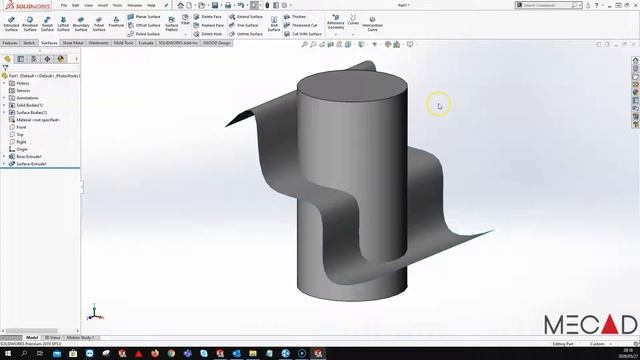Switch to the SOLIDWORKS Add-Ins tab
Screen dimensions: 640x360
(178, 43)
